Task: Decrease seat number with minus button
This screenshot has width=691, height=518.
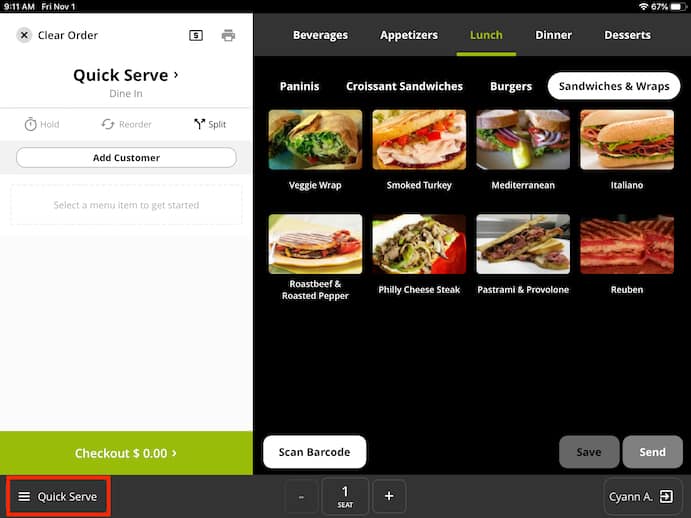Action: (301, 497)
